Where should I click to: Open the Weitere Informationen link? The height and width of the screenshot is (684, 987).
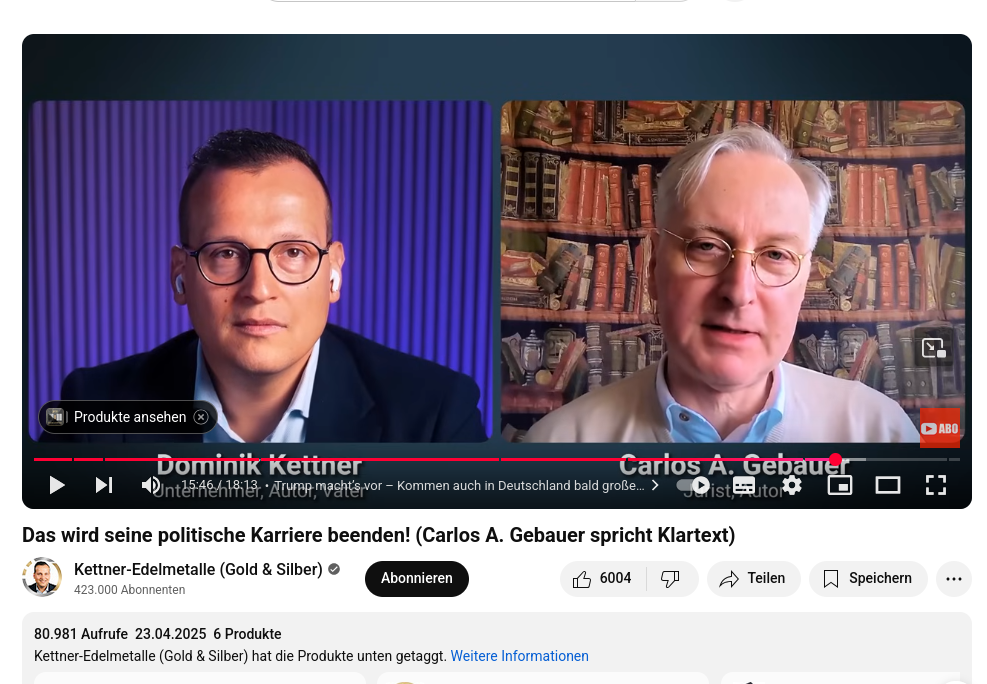(519, 656)
